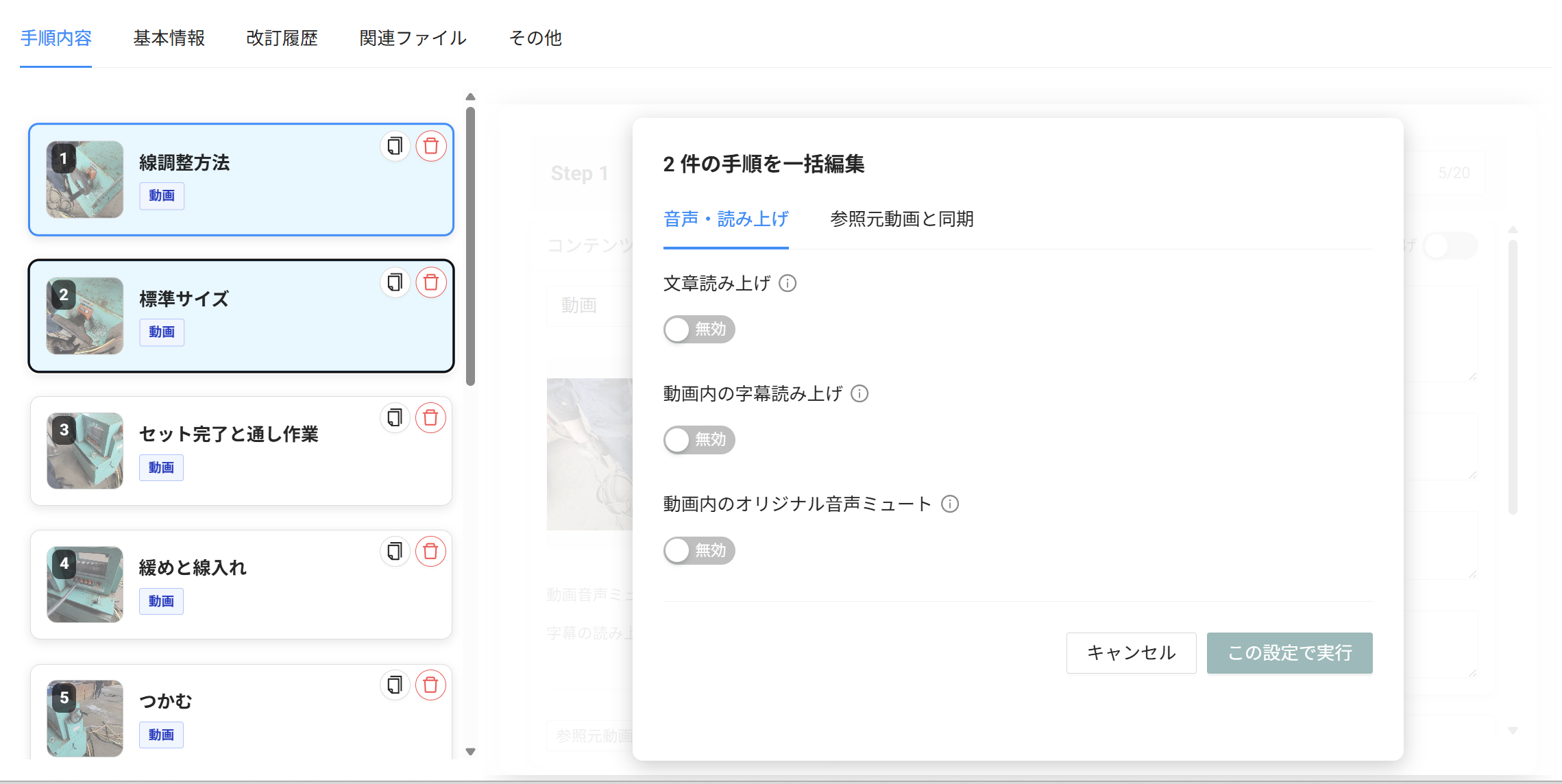
Task: Delete step 1 線調整方法 with trash icon
Action: pyautogui.click(x=431, y=146)
